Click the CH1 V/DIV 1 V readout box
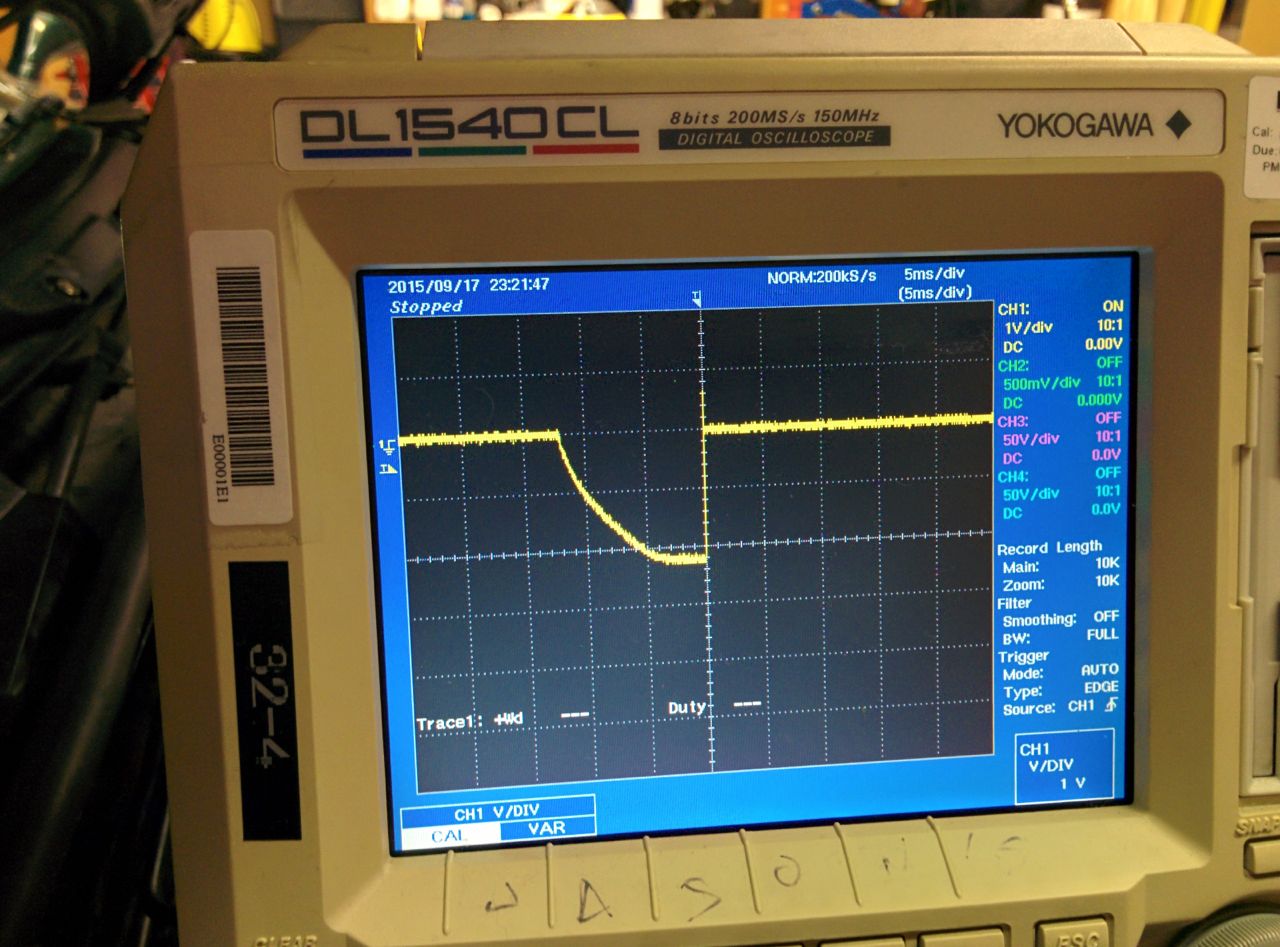The width and height of the screenshot is (1280, 947). [1063, 766]
